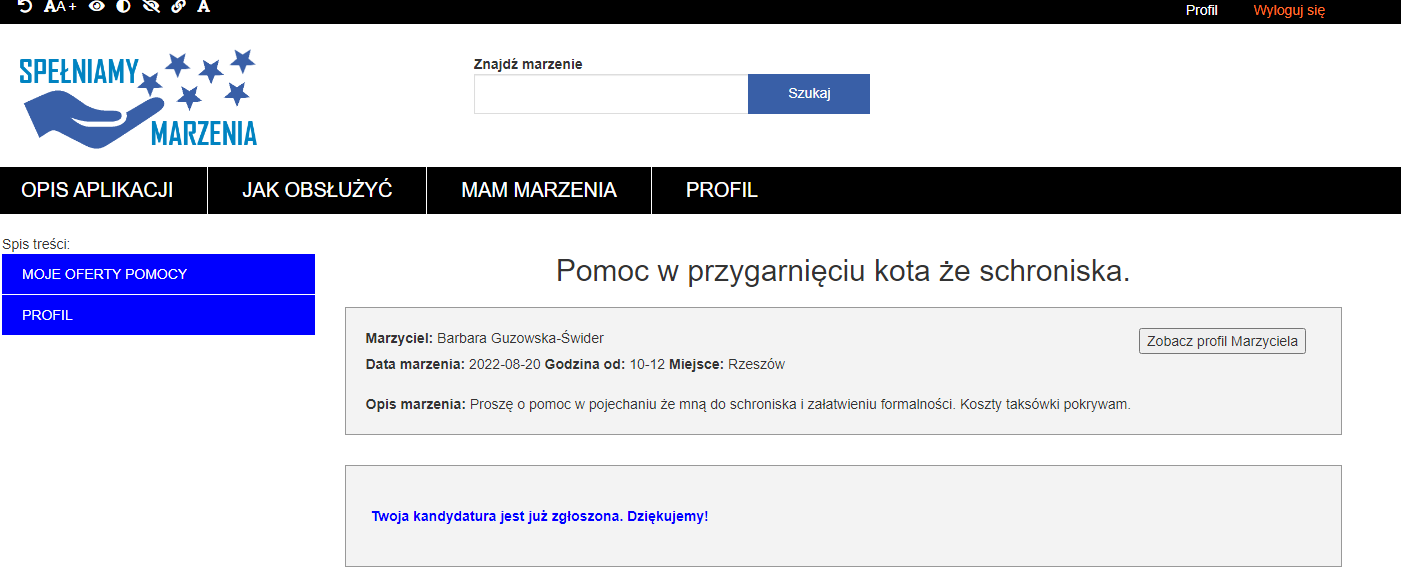Click the dream title heading about kota
1401x578 pixels.
point(842,271)
